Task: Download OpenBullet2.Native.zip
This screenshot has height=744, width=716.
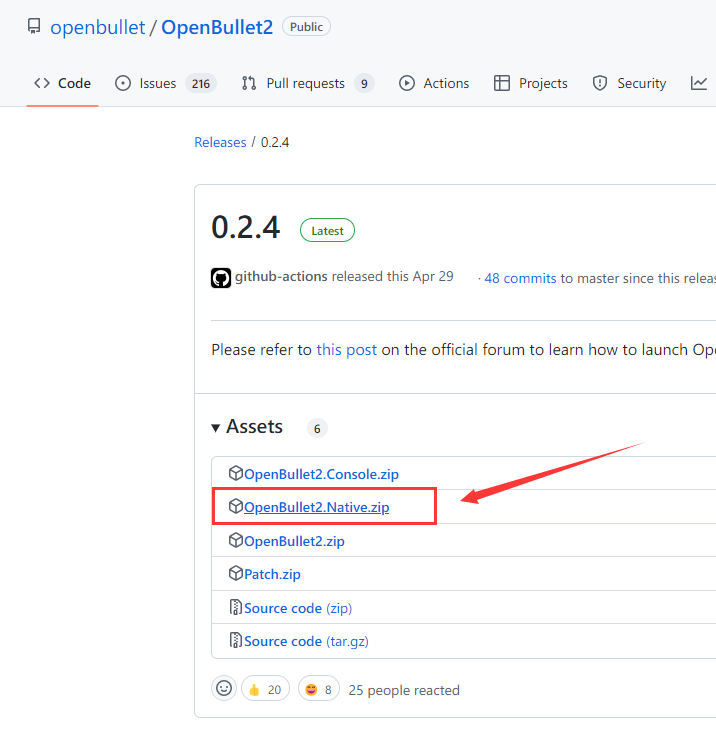Action: 316,507
